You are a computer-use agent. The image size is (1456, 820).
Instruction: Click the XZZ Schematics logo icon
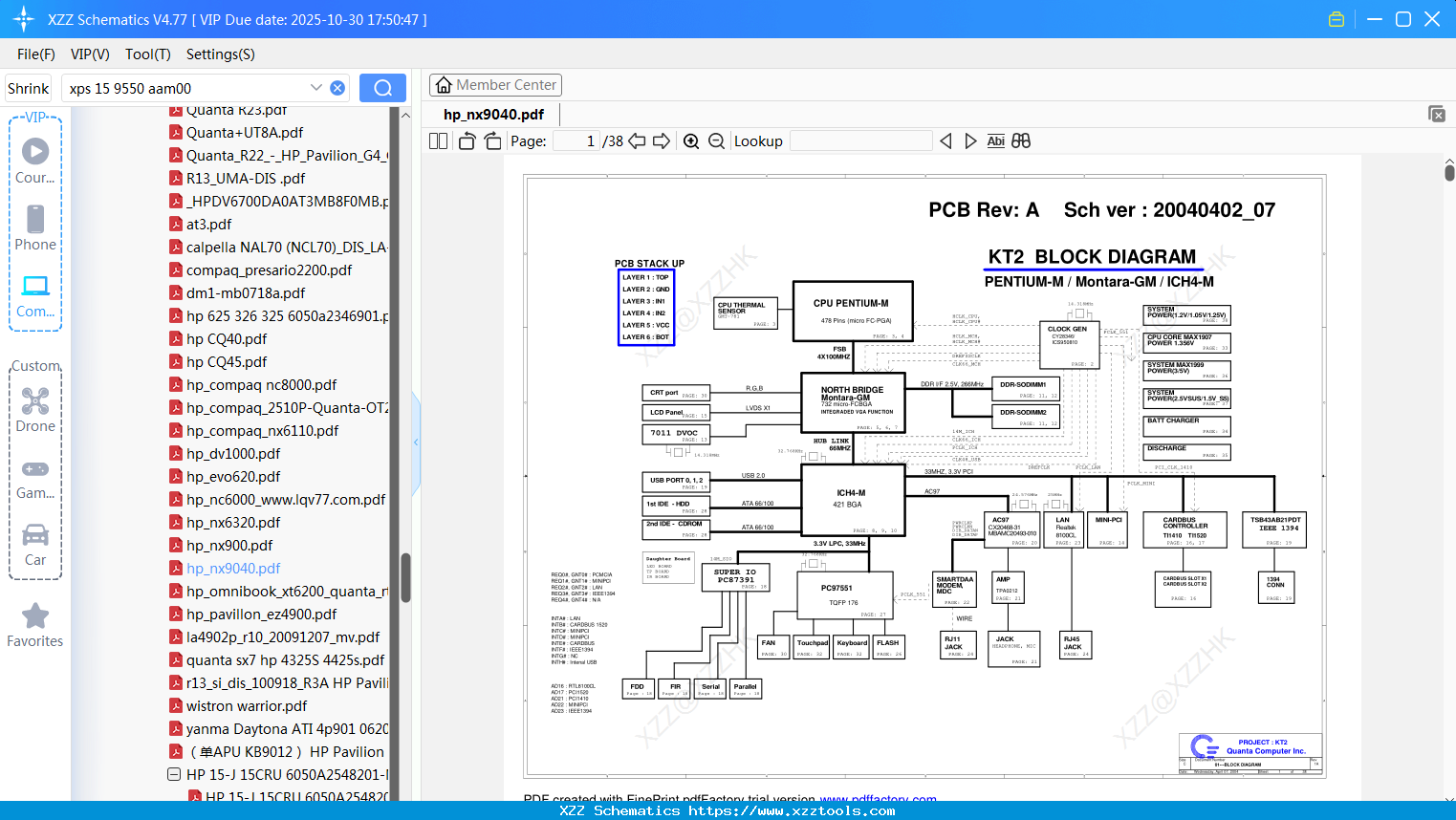(x=24, y=19)
